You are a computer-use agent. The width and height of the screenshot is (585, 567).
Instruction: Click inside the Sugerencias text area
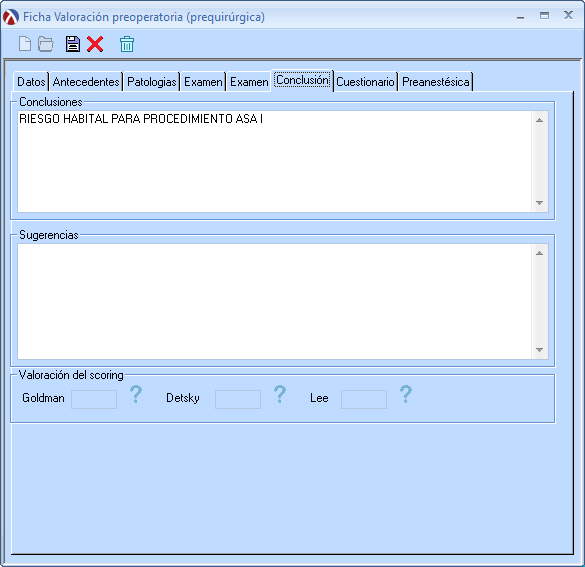pos(275,301)
